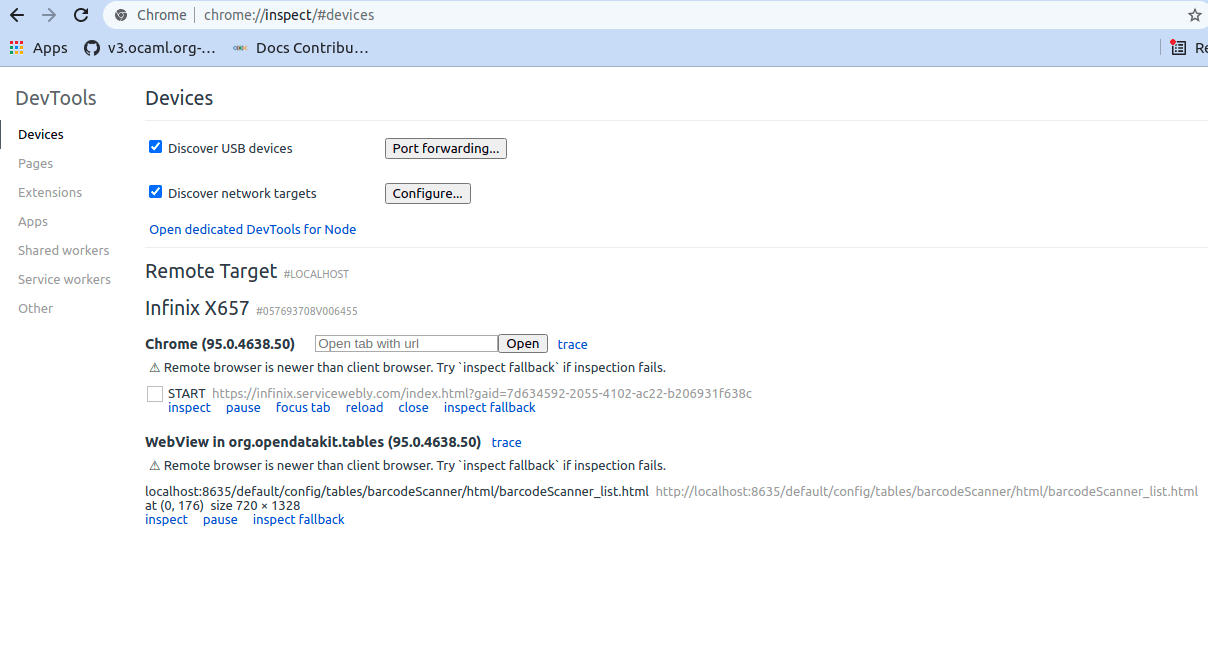
Task: Click pause link under barcodeScanner_list.html
Action: pos(220,519)
